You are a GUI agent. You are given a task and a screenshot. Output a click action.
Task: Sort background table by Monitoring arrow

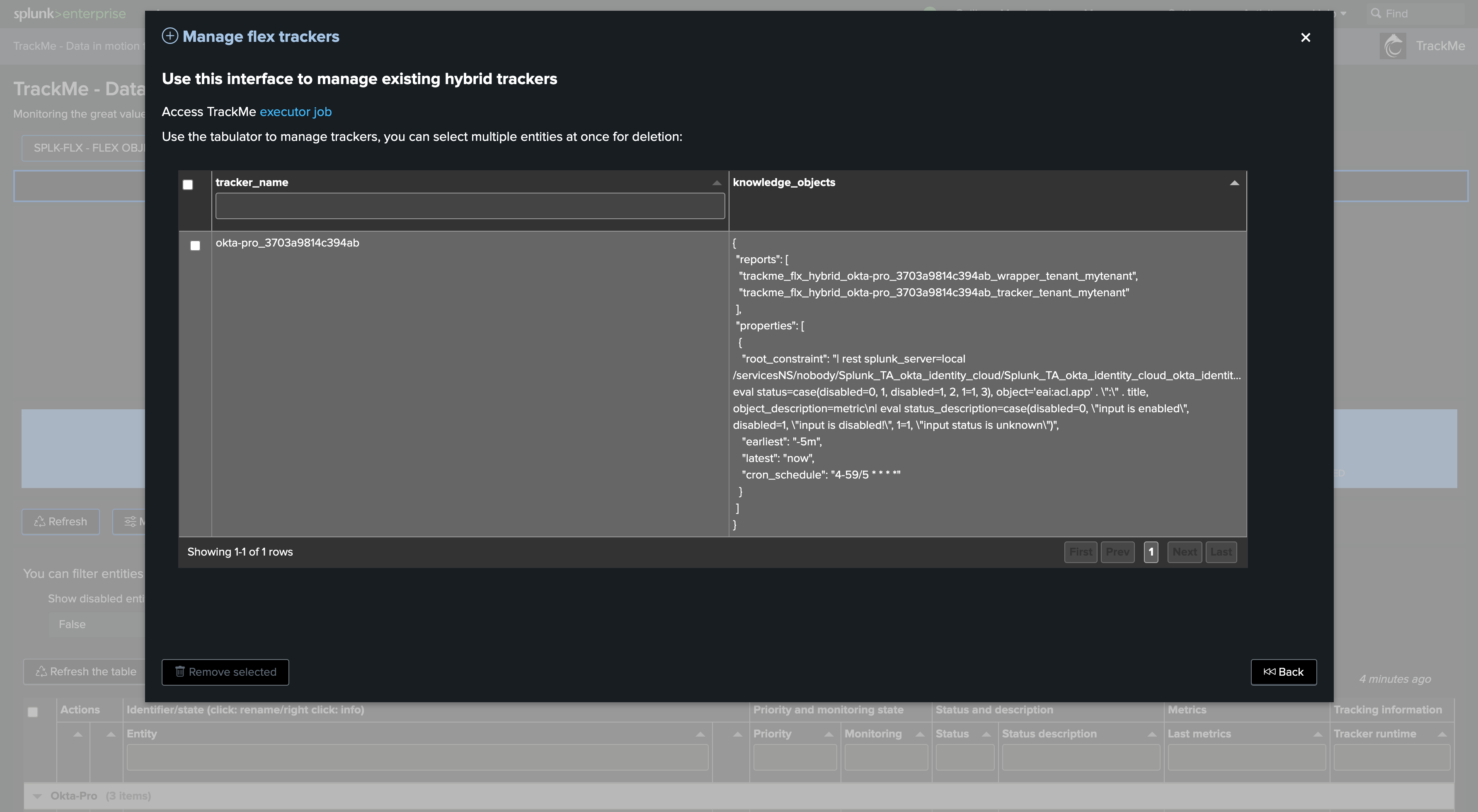[920, 734]
